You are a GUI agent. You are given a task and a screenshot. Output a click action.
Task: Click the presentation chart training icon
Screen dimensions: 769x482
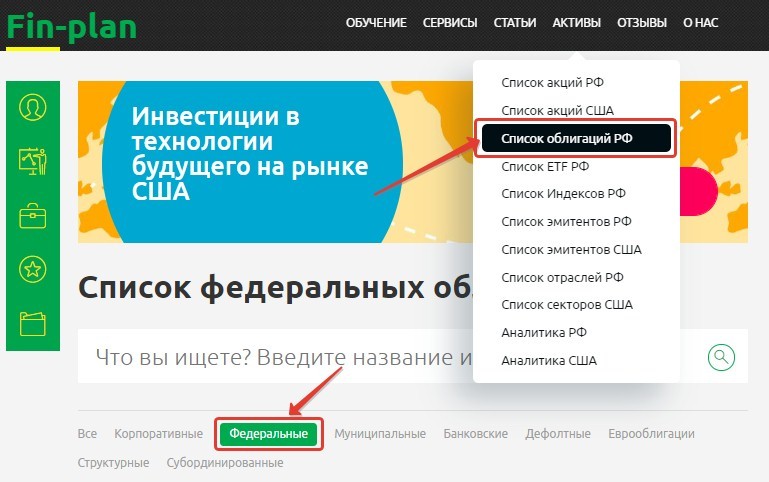[x=33, y=161]
